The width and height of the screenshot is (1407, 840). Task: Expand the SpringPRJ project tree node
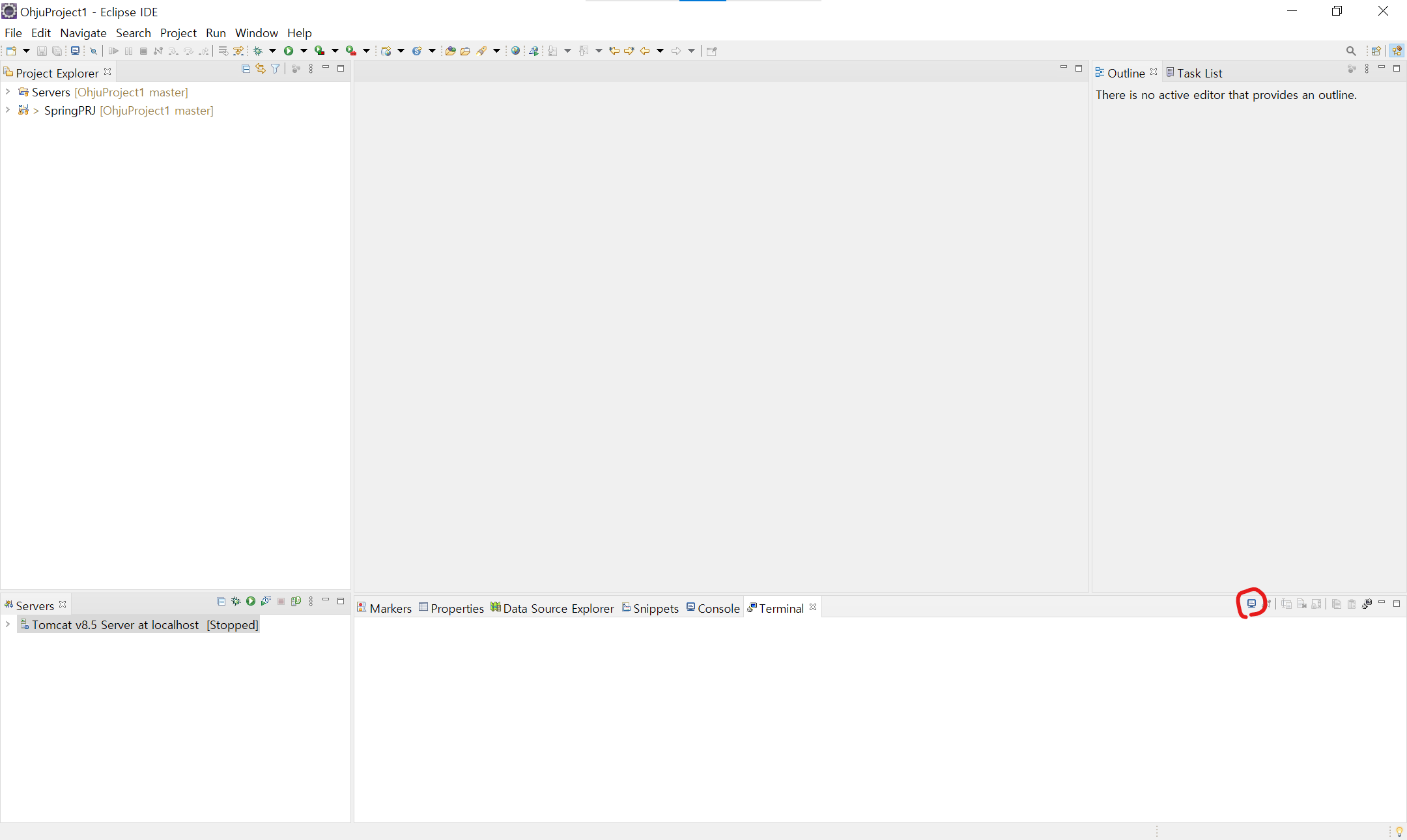click(x=7, y=110)
